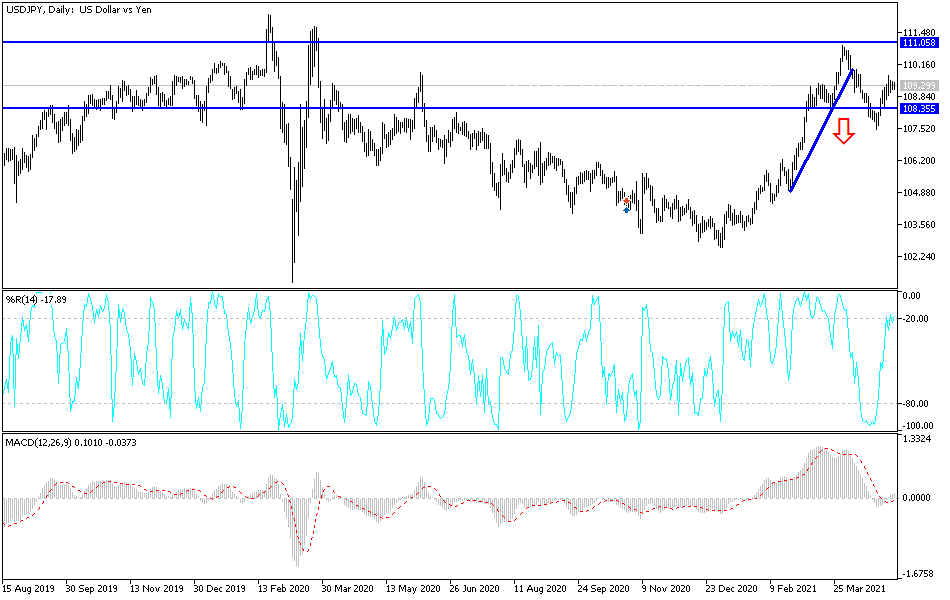The height and width of the screenshot is (600, 950).
Task: Select the upper blue horizontal resistance line
Action: pyautogui.click(x=450, y=41)
